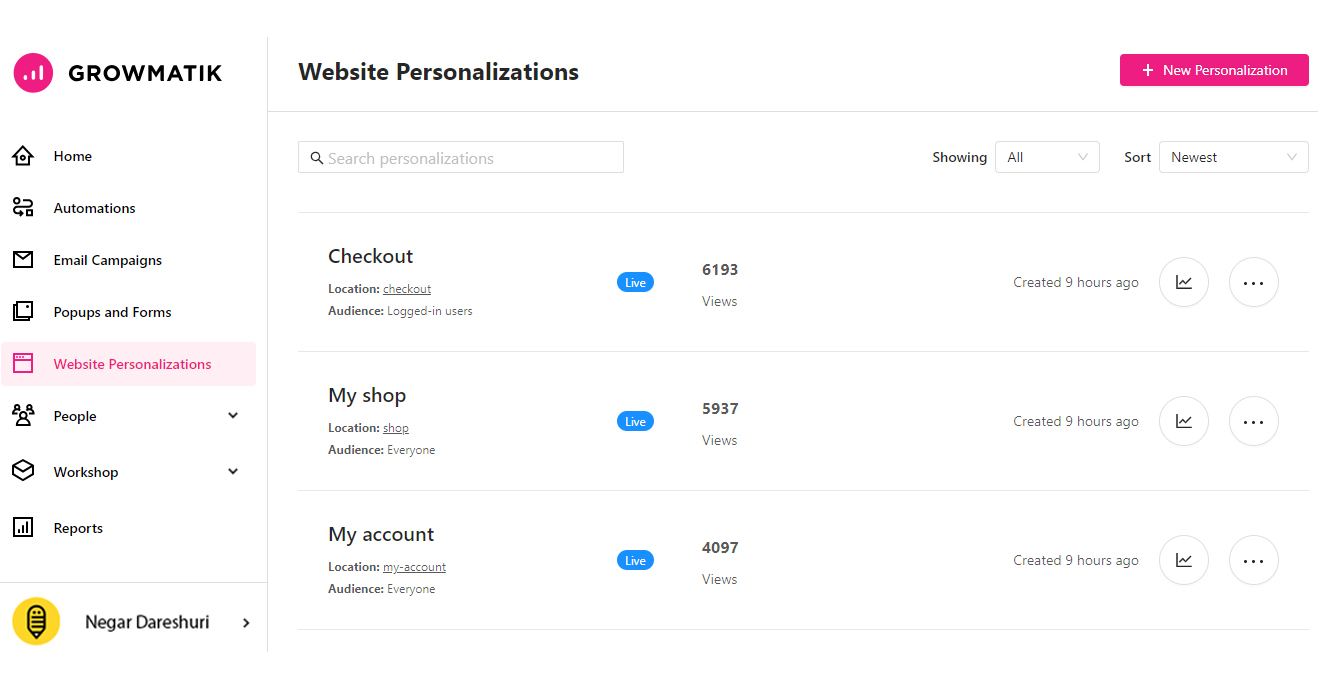Open more options for My shop
The width and height of the screenshot is (1318, 694).
pyautogui.click(x=1254, y=422)
